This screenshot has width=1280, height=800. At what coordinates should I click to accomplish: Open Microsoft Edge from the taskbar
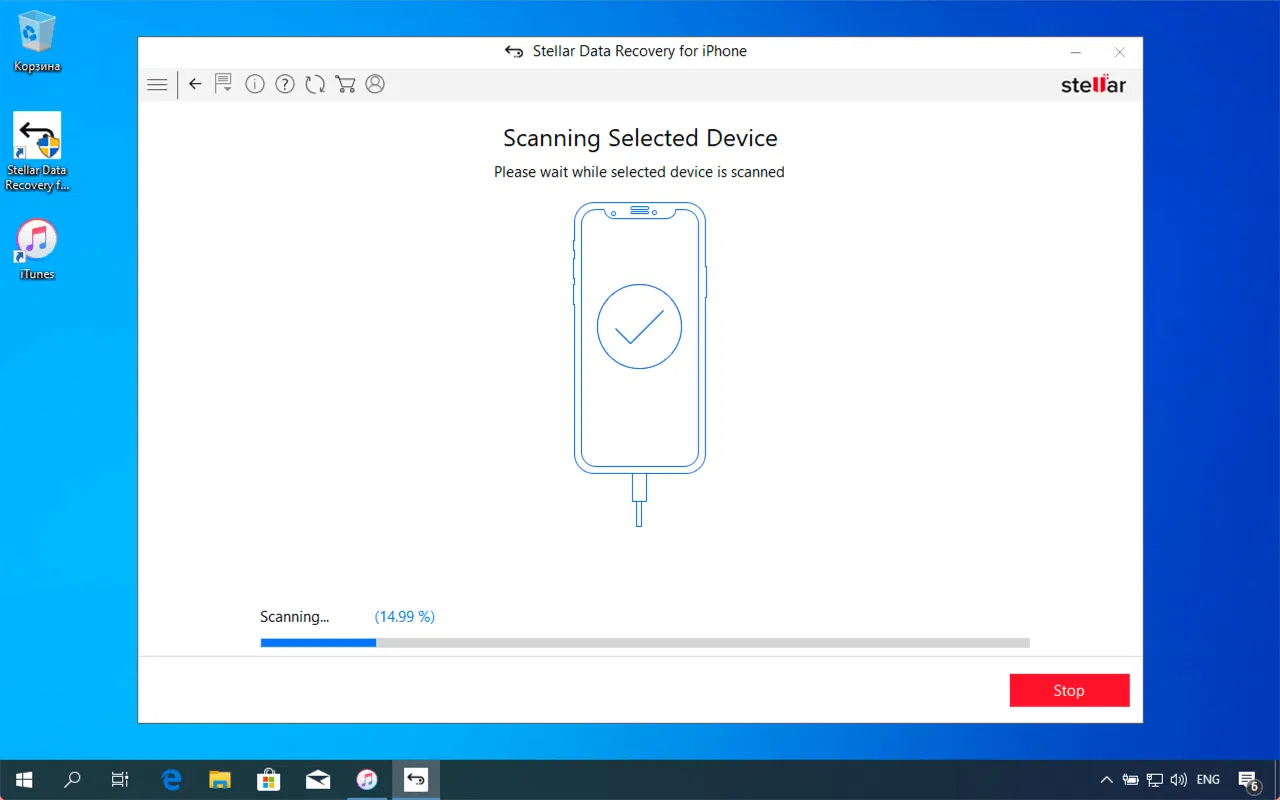pyautogui.click(x=171, y=779)
